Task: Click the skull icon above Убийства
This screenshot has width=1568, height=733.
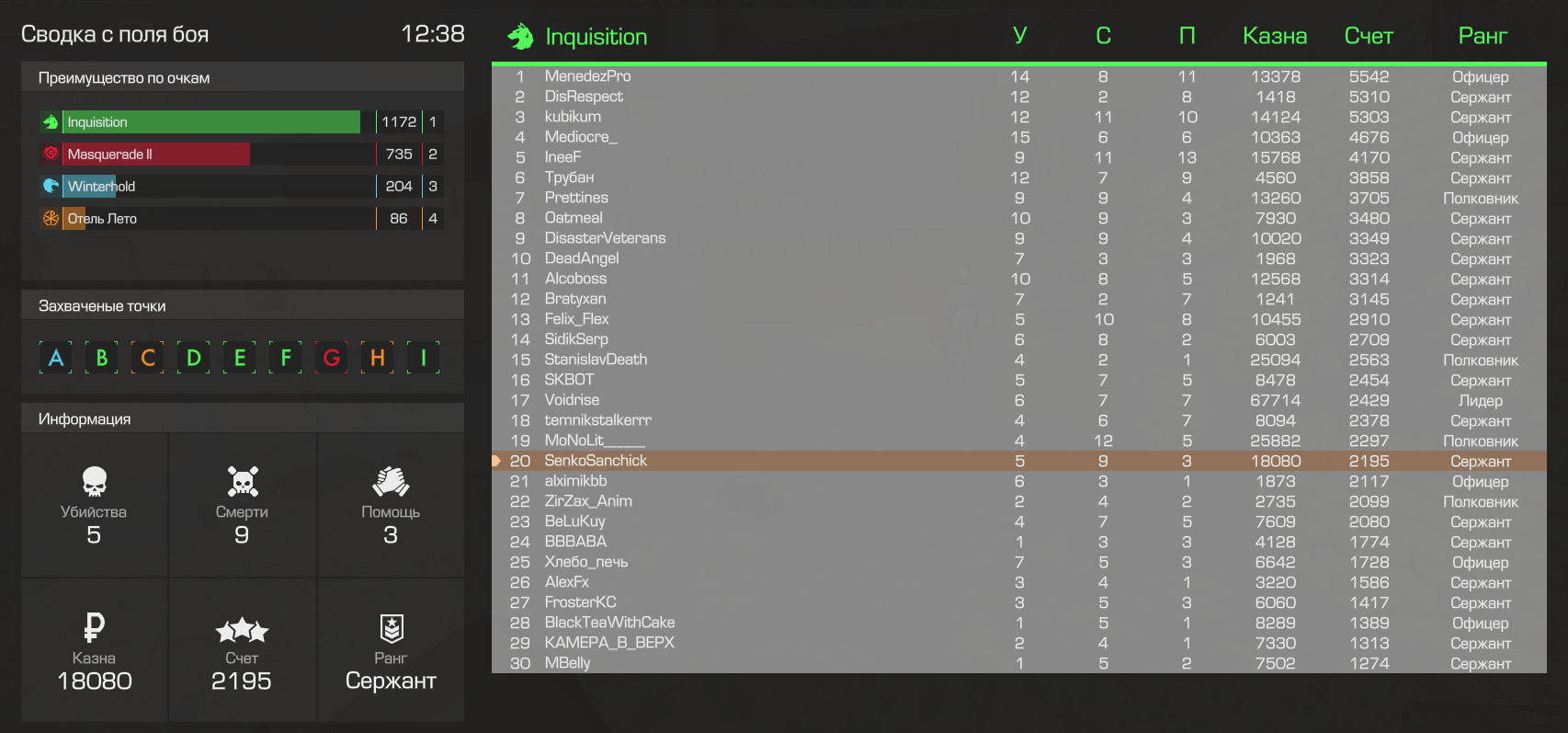Action: tap(94, 481)
